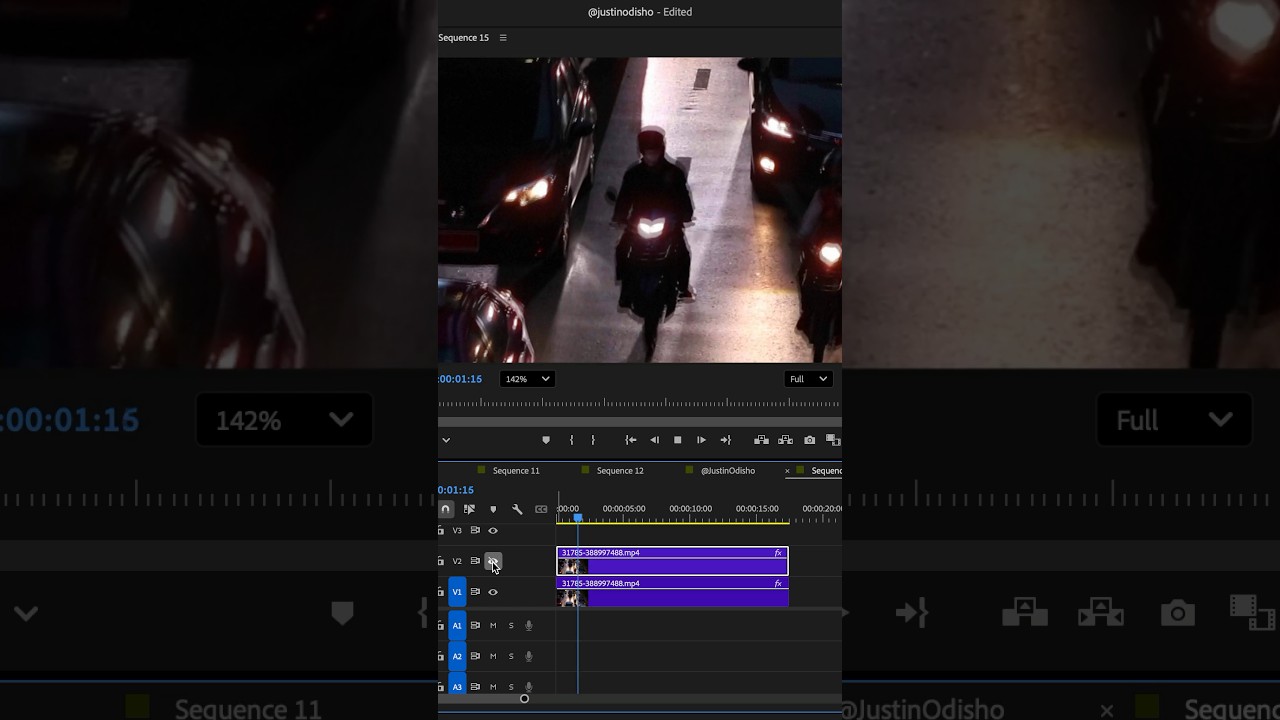Image resolution: width=1280 pixels, height=720 pixels.
Task: Expand the chevron left of the transport
Action: [446, 440]
